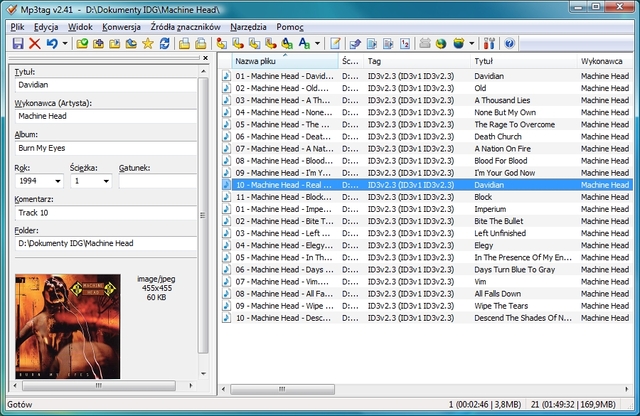Click the Gatunek genre field
This screenshot has height=416, width=640.
[158, 181]
